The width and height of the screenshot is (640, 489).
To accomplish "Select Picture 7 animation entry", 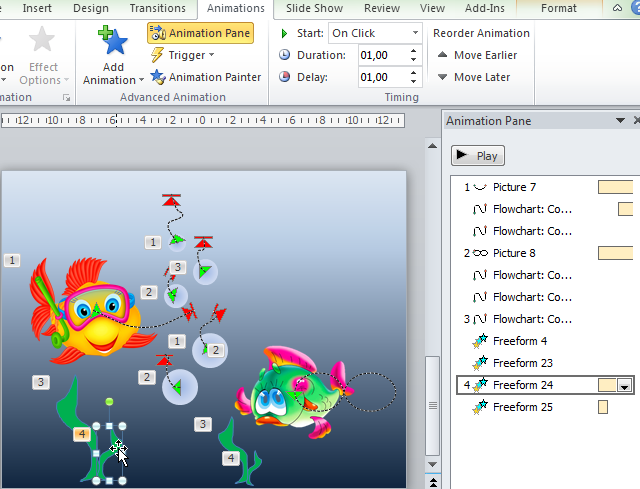I will (x=514, y=187).
